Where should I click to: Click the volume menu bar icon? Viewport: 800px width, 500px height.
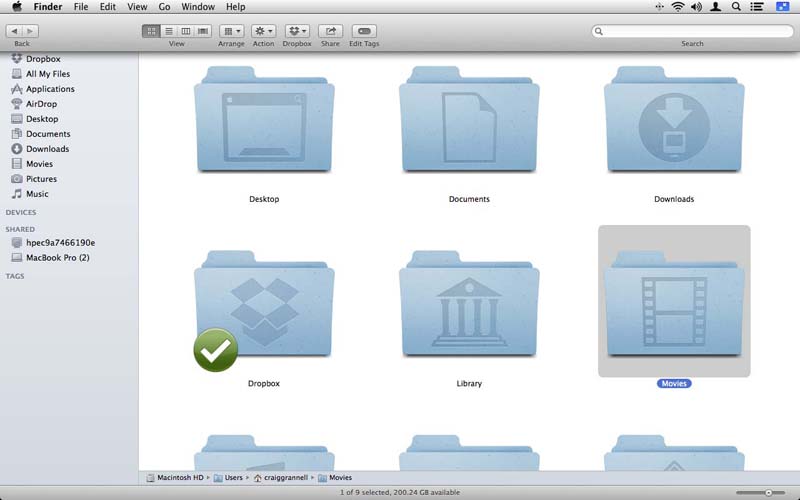point(696,7)
